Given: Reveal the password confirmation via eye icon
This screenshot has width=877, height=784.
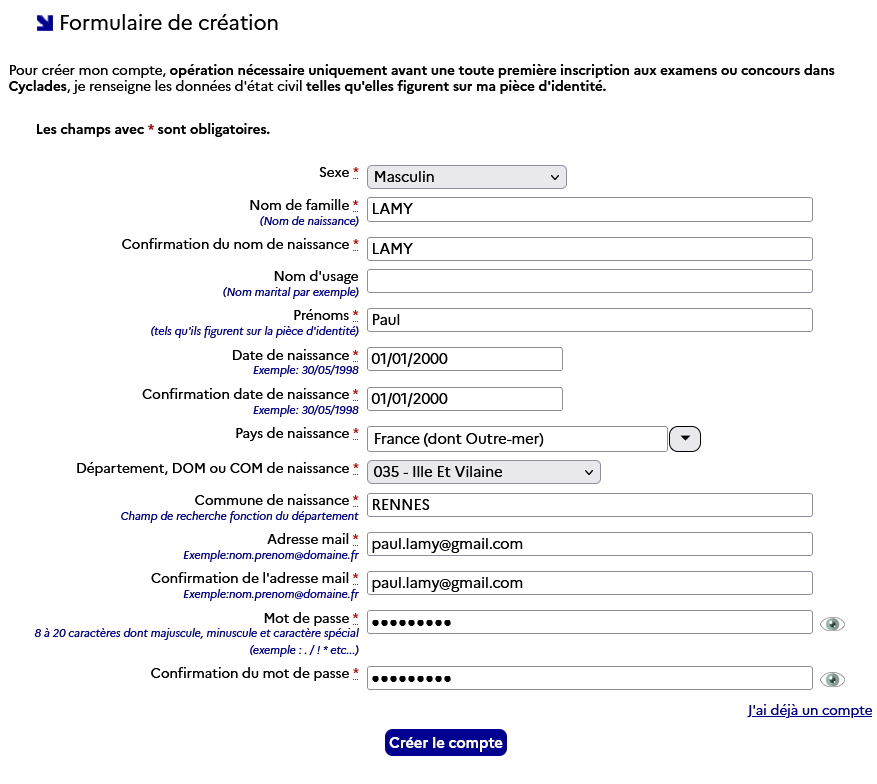Looking at the screenshot, I should [832, 680].
